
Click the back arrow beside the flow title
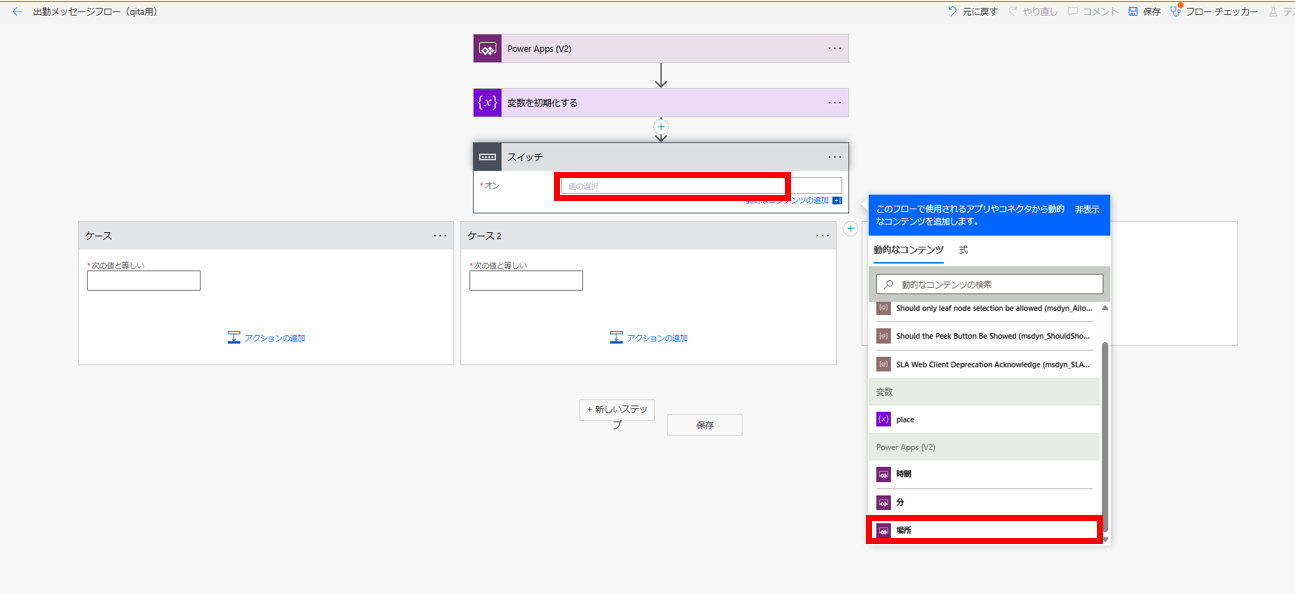pos(16,12)
